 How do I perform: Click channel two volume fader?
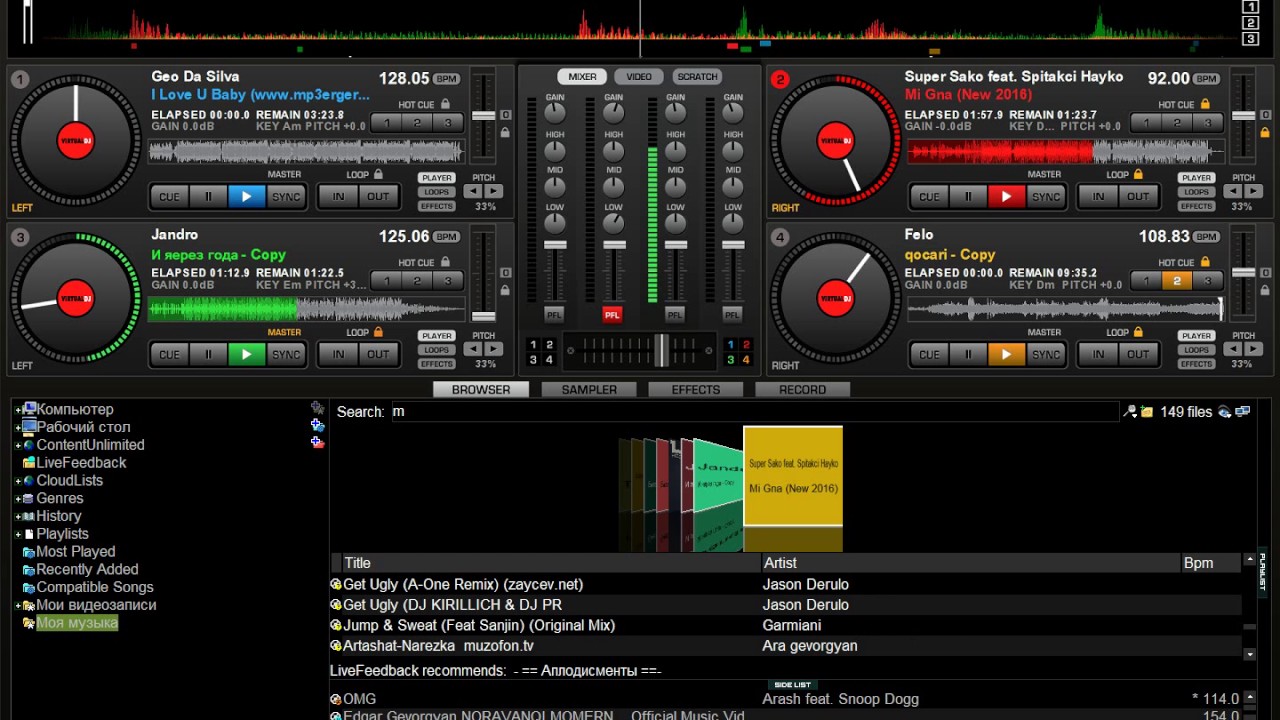[x=614, y=244]
